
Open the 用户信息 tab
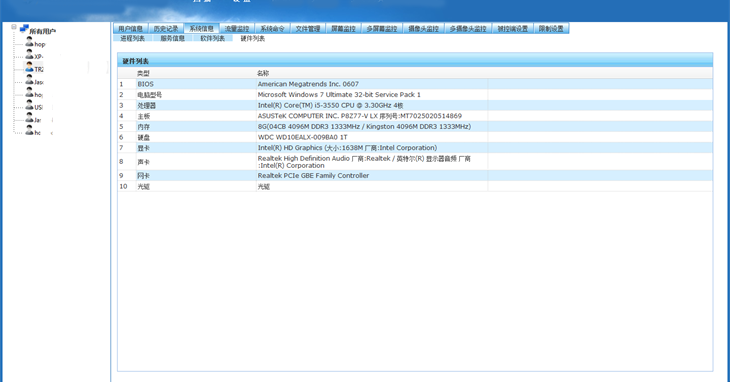(x=130, y=28)
